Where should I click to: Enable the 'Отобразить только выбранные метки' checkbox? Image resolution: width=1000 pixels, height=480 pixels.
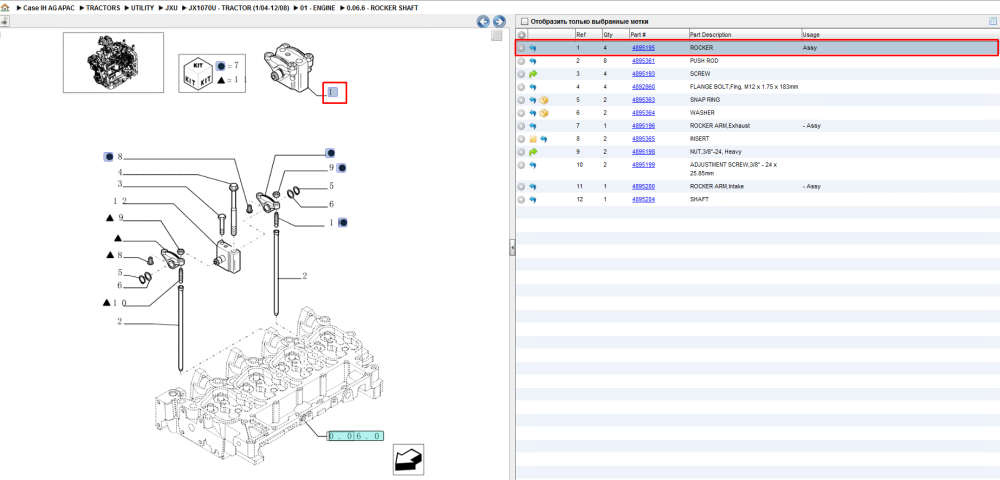pos(525,21)
